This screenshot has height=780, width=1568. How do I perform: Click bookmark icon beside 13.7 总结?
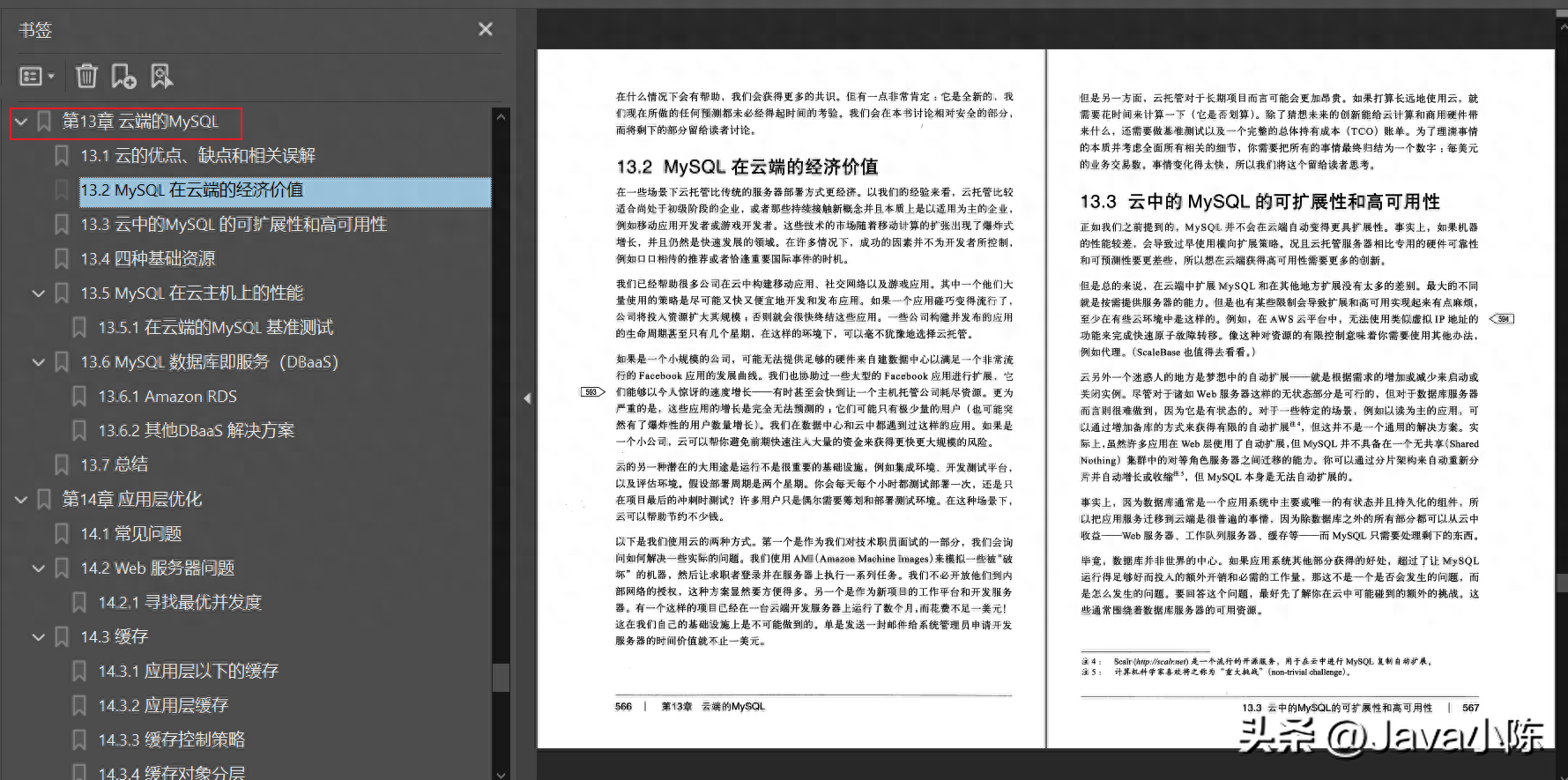62,464
